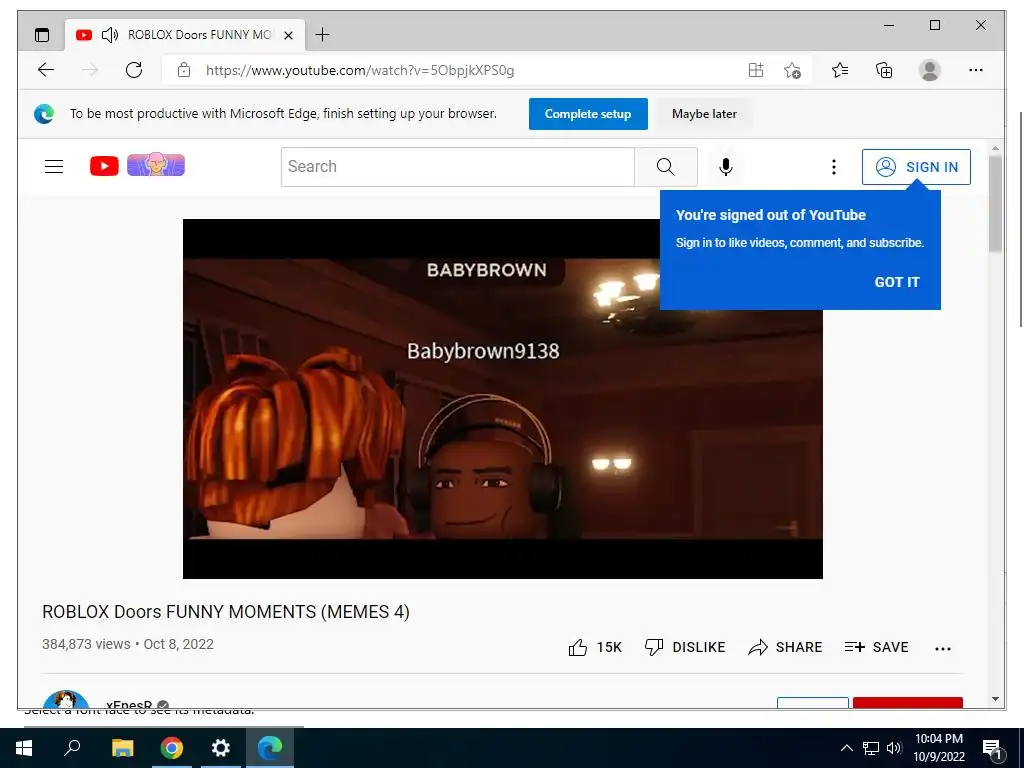The image size is (1024, 768).
Task: Click the 384,873 views text
Action: [86, 644]
